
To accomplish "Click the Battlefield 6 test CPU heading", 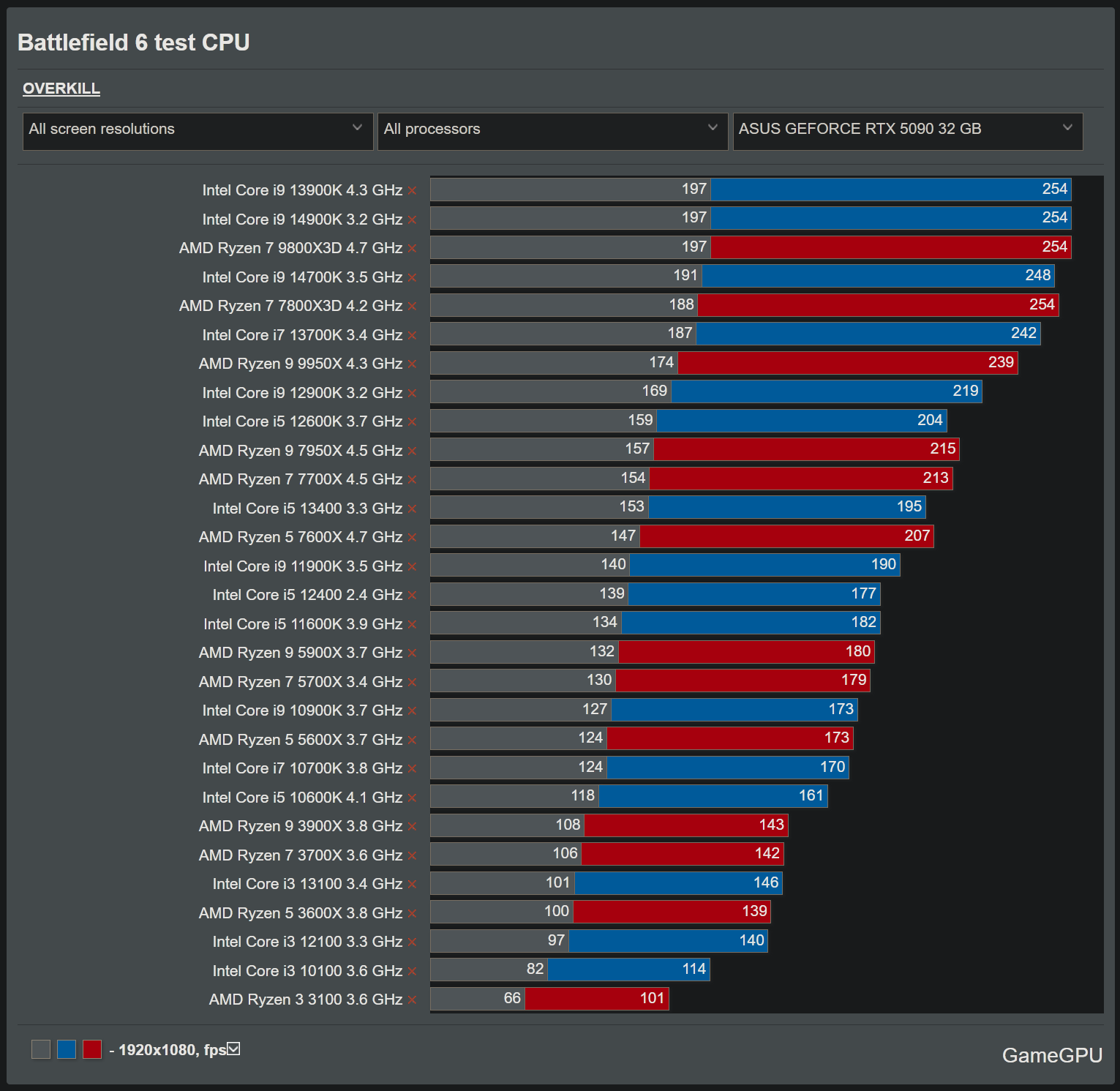I will [x=134, y=42].
